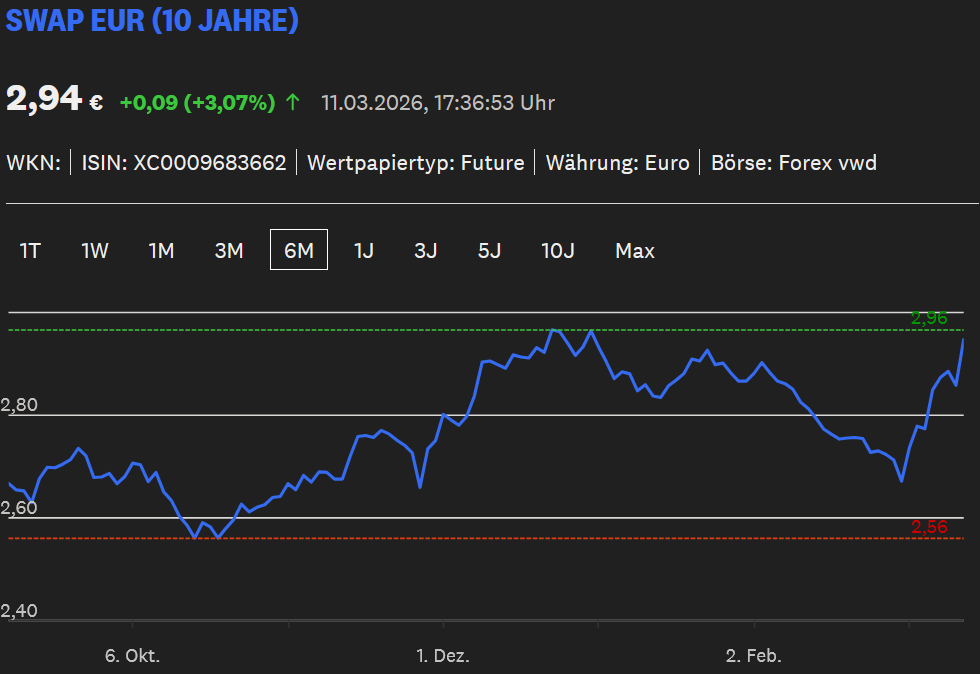980x674 pixels.
Task: Show the 3J chart period
Action: pyautogui.click(x=426, y=250)
